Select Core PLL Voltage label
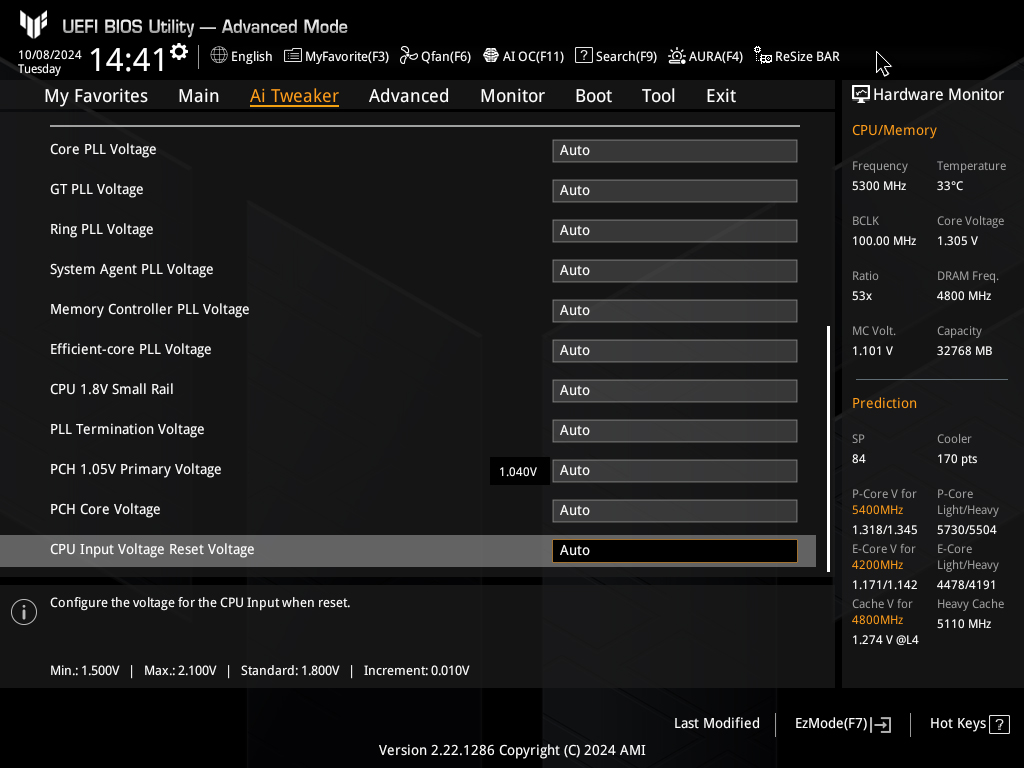 coord(103,150)
